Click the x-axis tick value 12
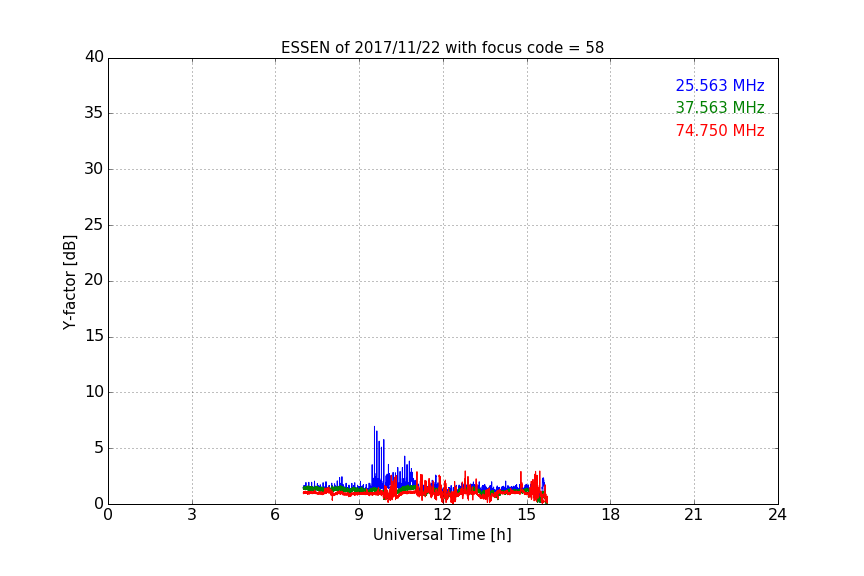The image size is (864, 576). [443, 515]
